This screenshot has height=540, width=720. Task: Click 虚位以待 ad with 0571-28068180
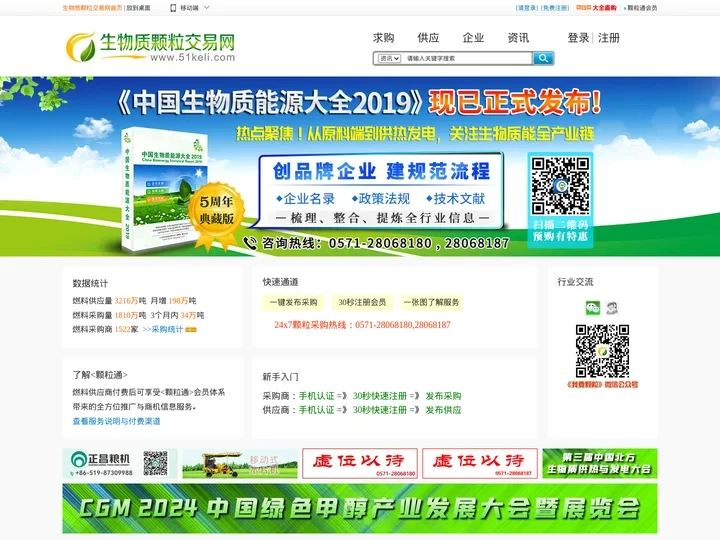click(360, 463)
